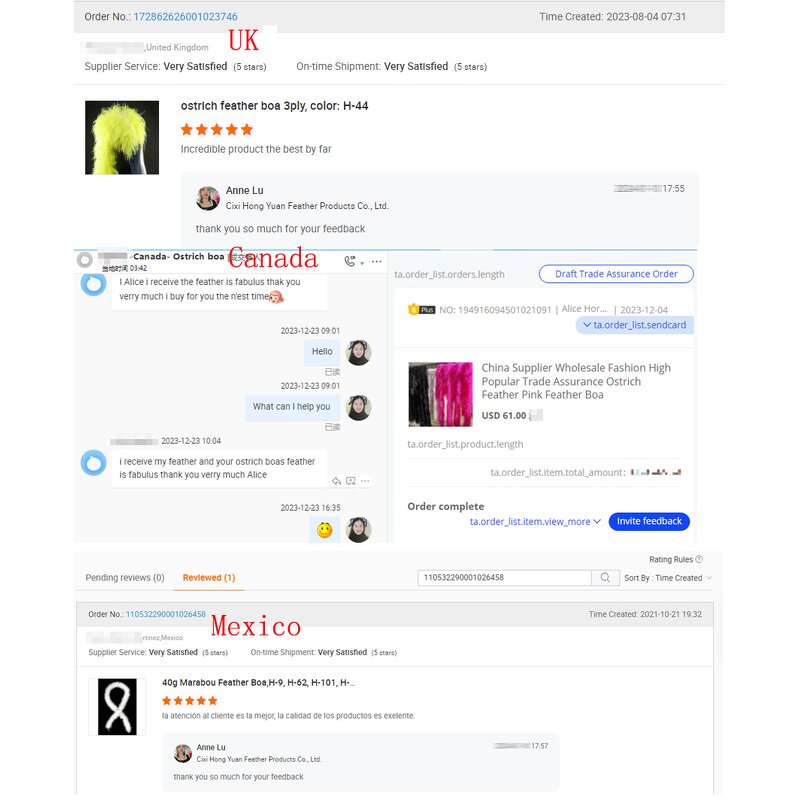Open order number 172862626001023746 link
The width and height of the screenshot is (800, 800).
185,17
